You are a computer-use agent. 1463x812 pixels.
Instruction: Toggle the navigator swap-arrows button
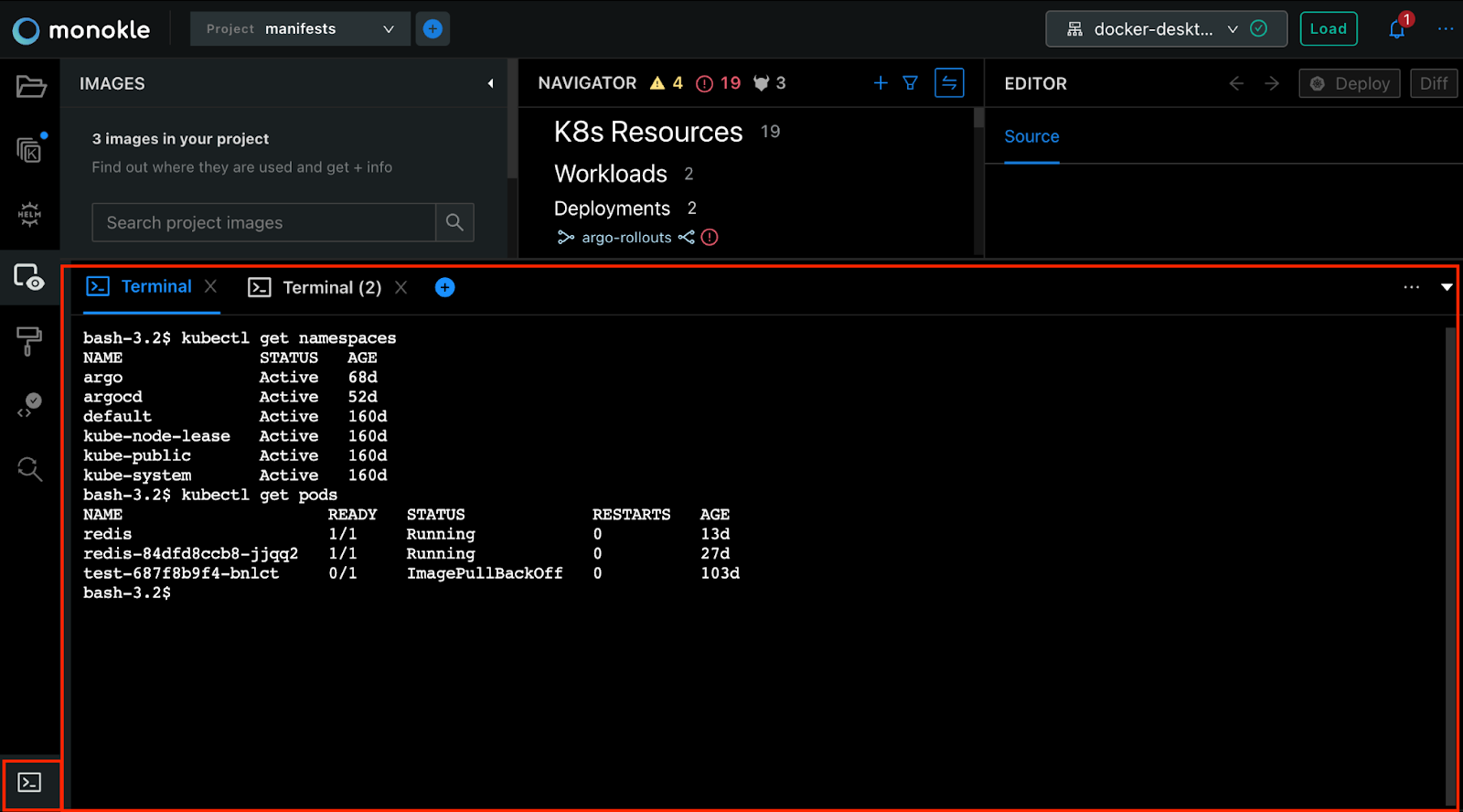coord(949,83)
